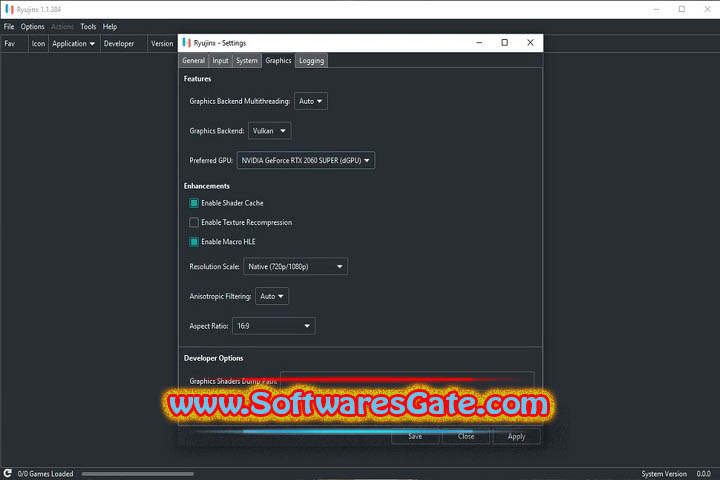Click the Developer column header
The width and height of the screenshot is (720, 480).
(x=124, y=44)
